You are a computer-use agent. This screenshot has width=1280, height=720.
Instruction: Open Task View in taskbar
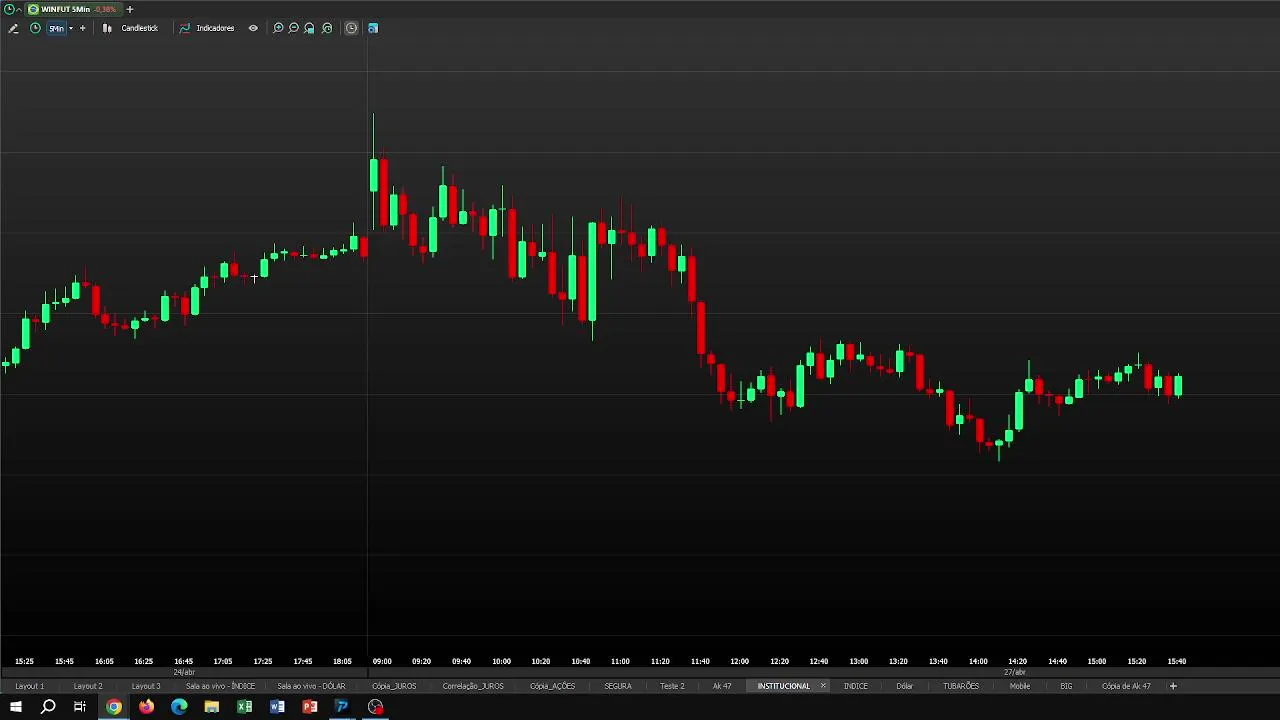coord(80,707)
